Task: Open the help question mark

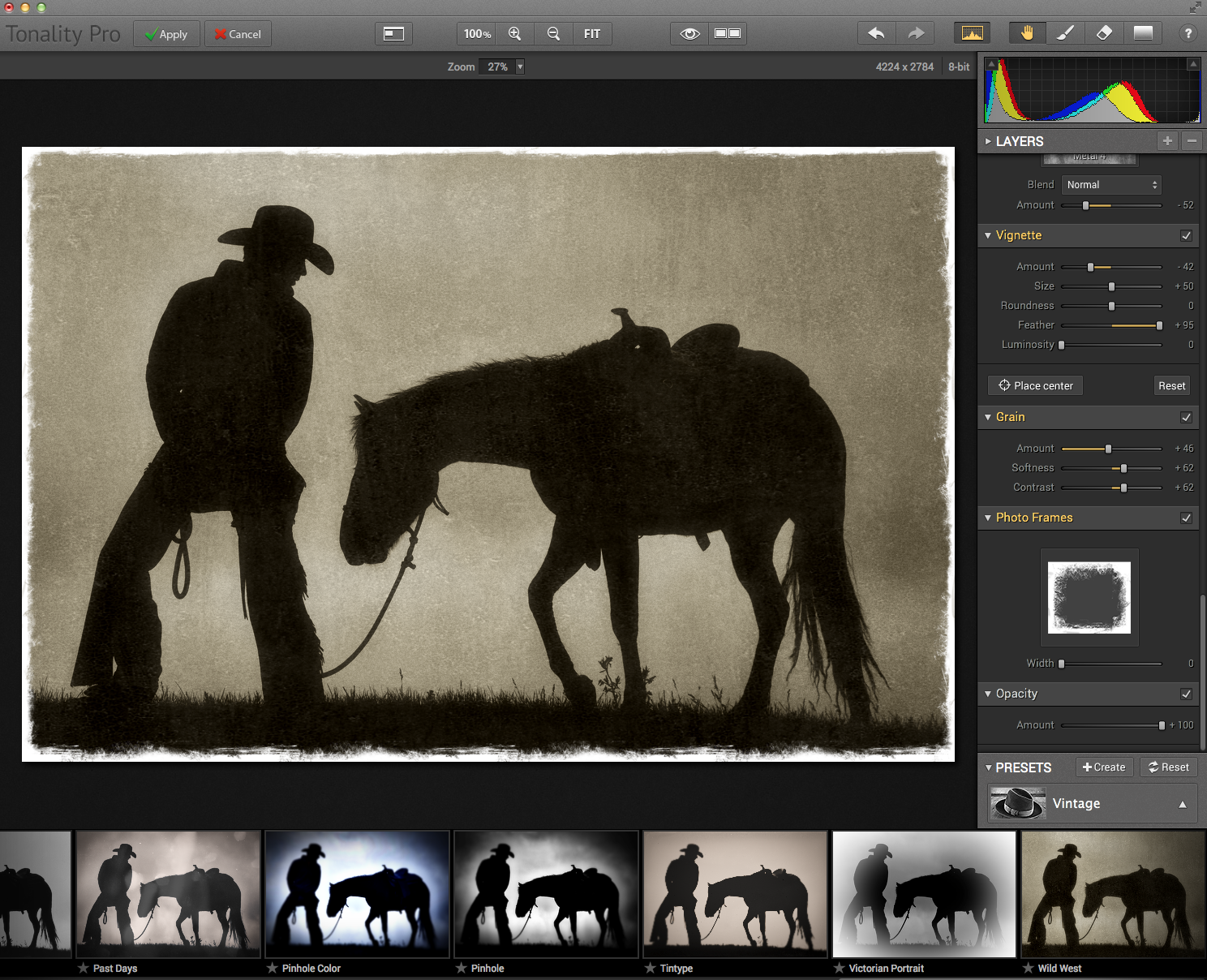Action: tap(1188, 33)
